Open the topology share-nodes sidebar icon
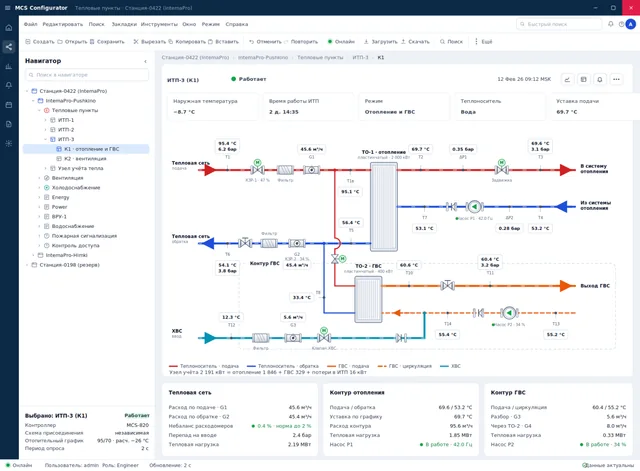 (9, 47)
